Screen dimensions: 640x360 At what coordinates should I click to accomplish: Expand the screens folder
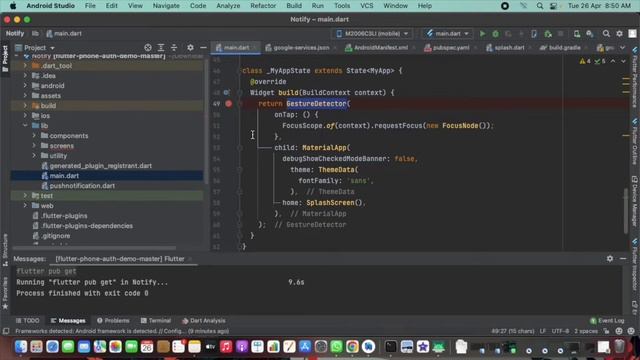34,146
